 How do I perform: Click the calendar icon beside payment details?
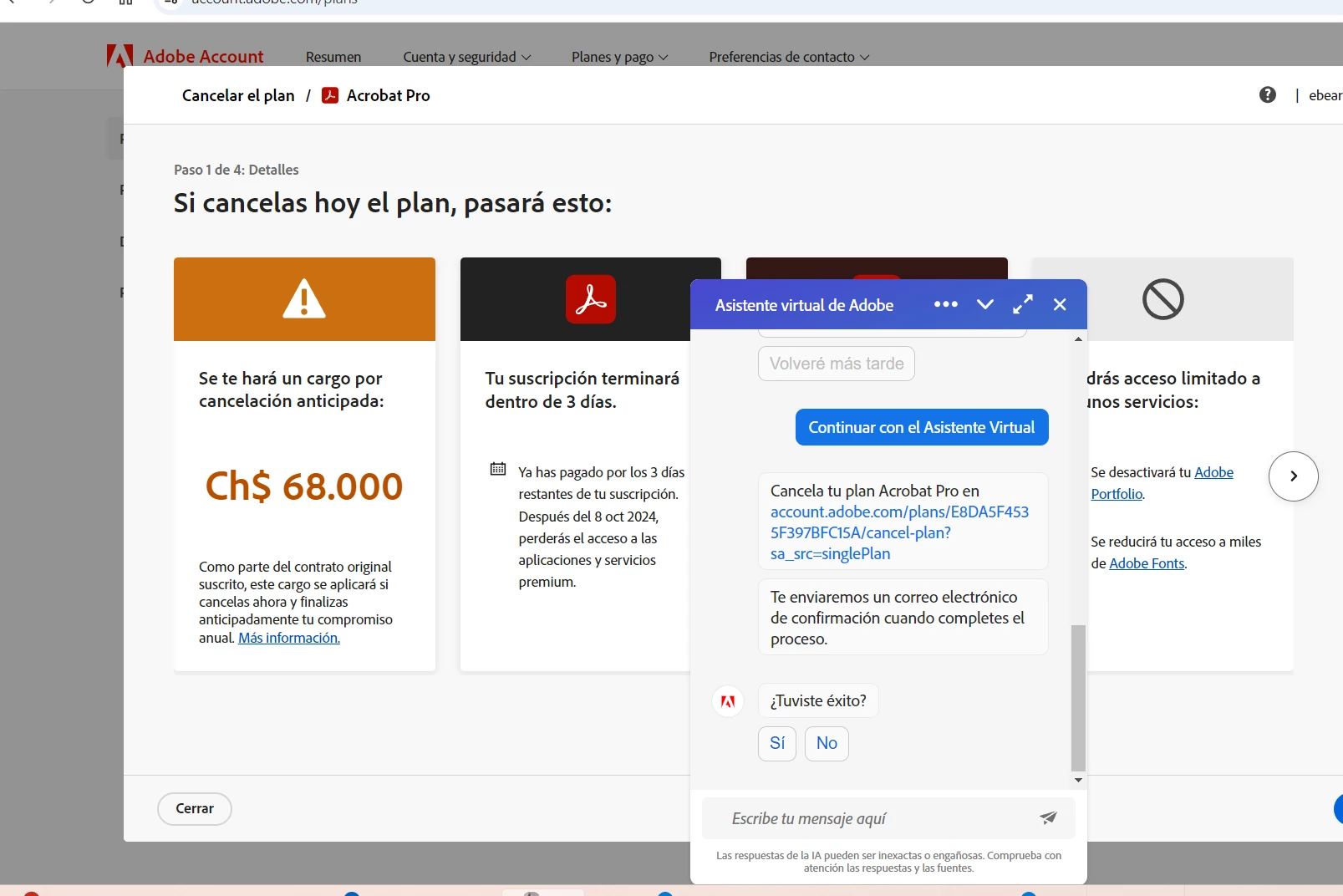coord(498,469)
